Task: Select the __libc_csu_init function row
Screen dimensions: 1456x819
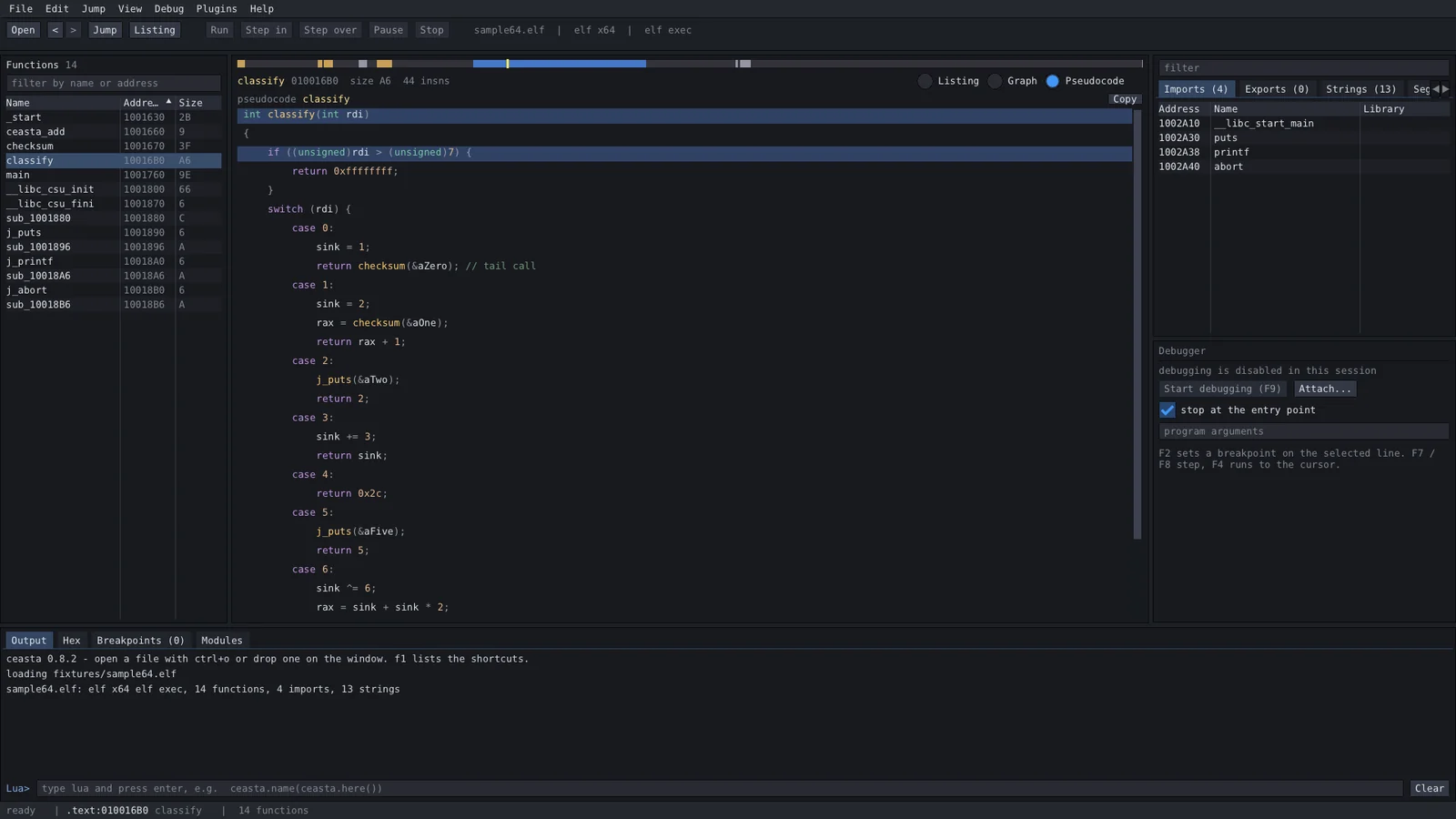Action: (114, 189)
